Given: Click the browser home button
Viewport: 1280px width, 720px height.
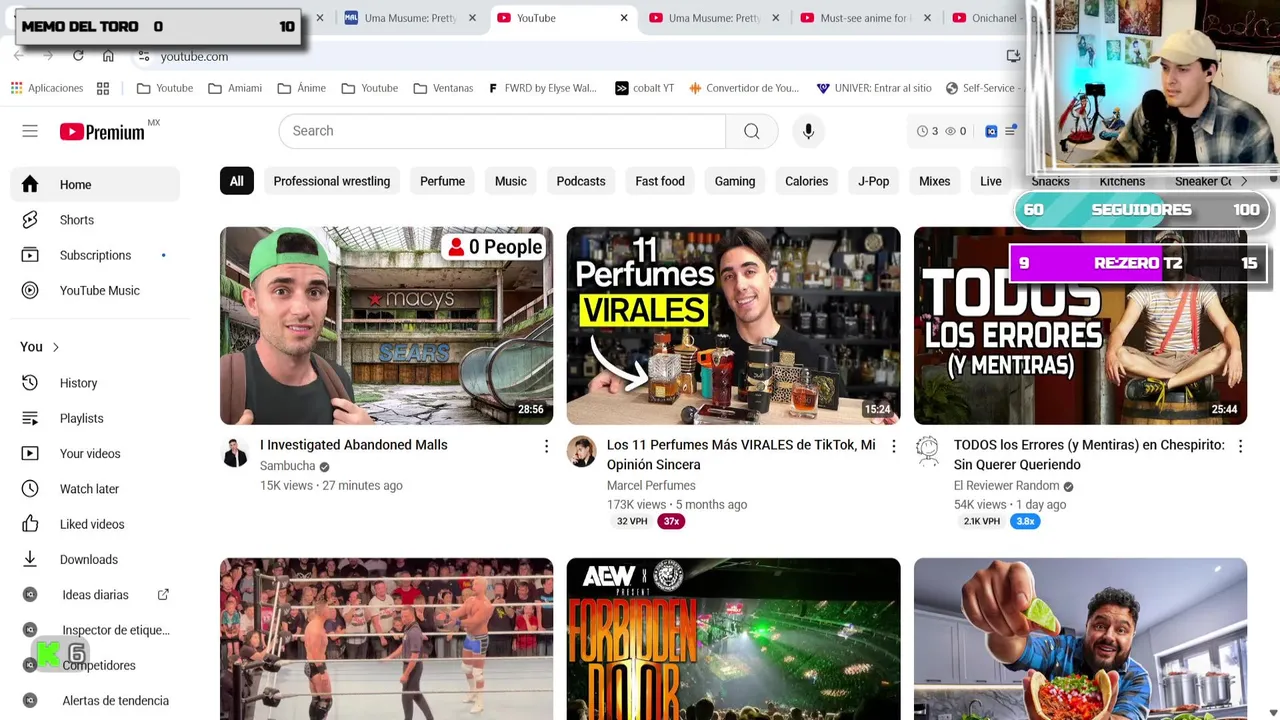Looking at the screenshot, I should point(108,56).
